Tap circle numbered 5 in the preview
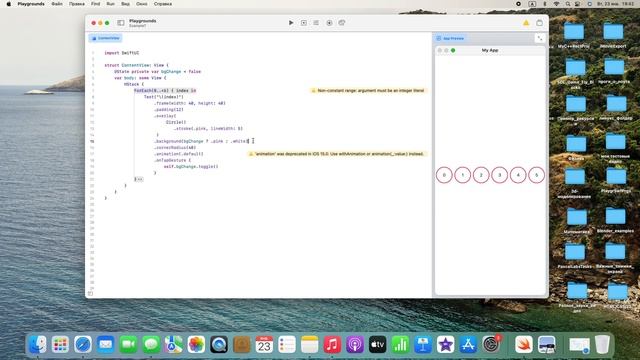The width and height of the screenshot is (640, 360). (536, 175)
